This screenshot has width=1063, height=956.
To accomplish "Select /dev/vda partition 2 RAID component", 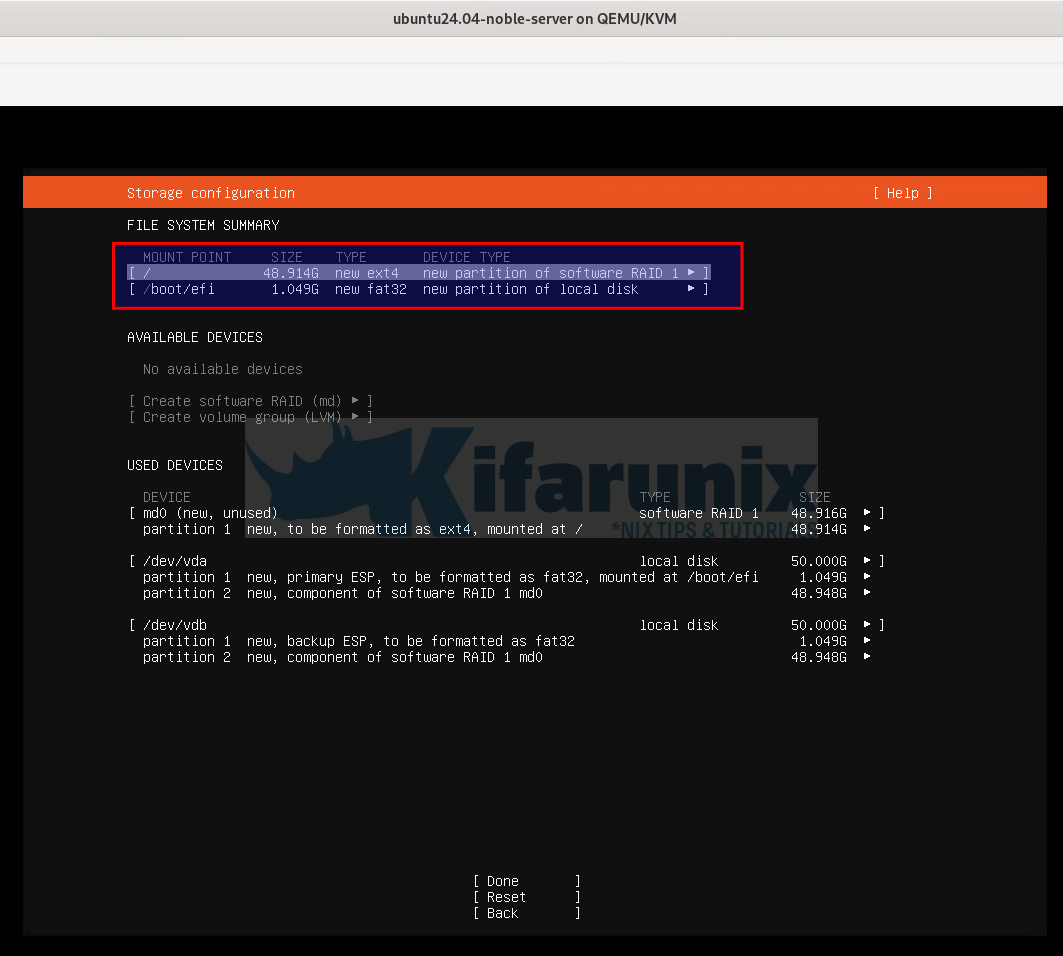I will click(x=506, y=593).
